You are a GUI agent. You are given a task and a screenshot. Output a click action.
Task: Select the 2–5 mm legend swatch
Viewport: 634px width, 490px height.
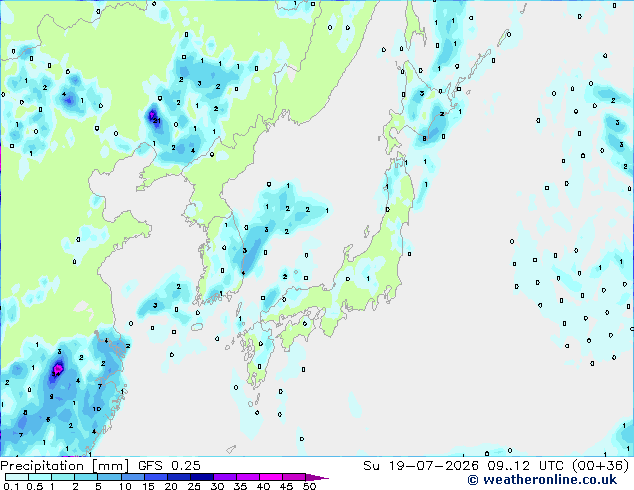click(86, 477)
